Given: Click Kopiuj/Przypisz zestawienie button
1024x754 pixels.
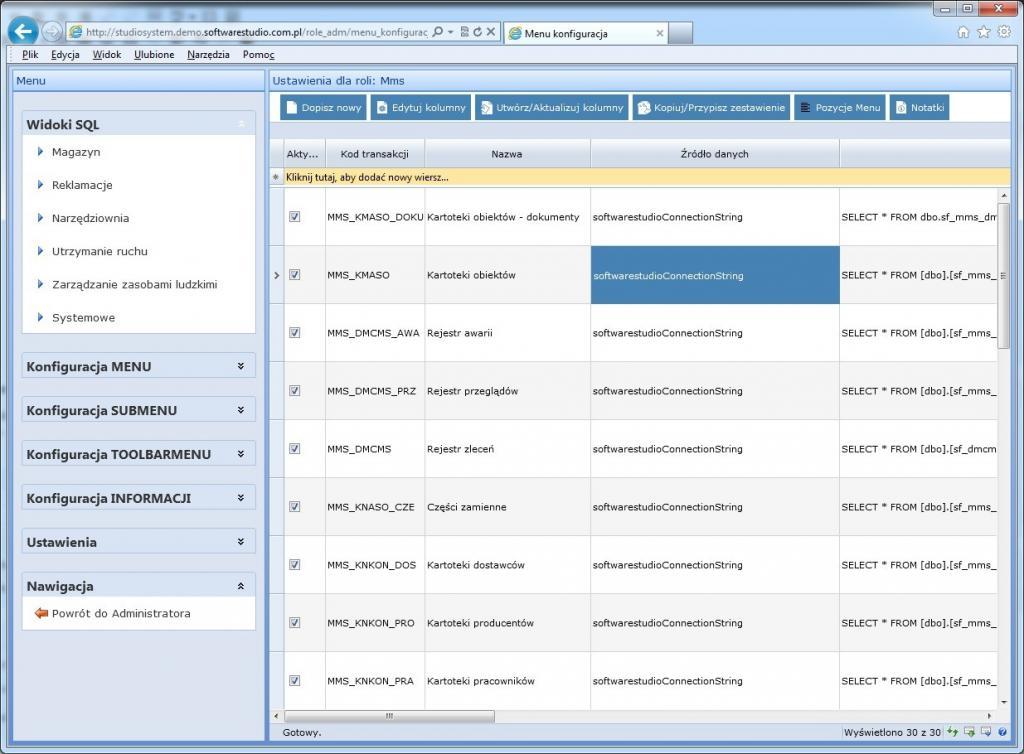Looking at the screenshot, I should (711, 108).
